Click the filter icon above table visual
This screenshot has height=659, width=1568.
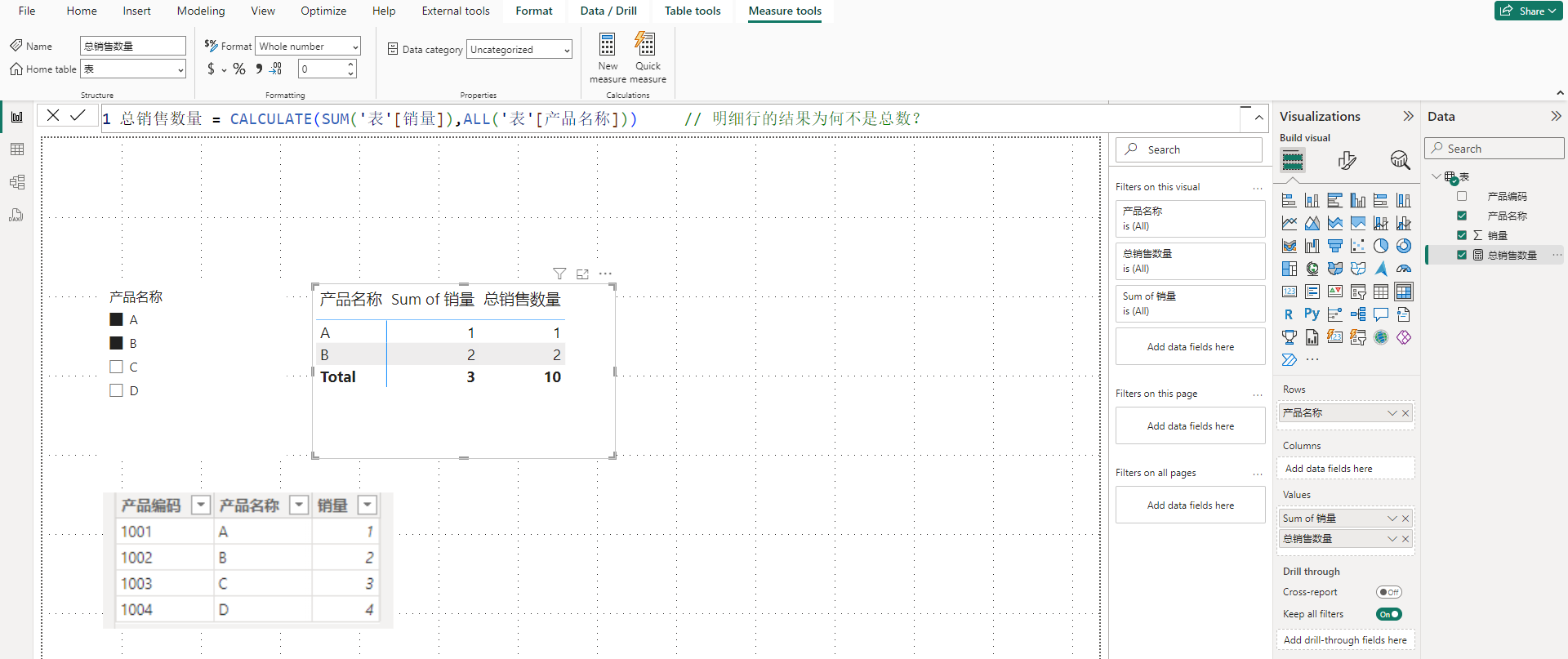[559, 274]
